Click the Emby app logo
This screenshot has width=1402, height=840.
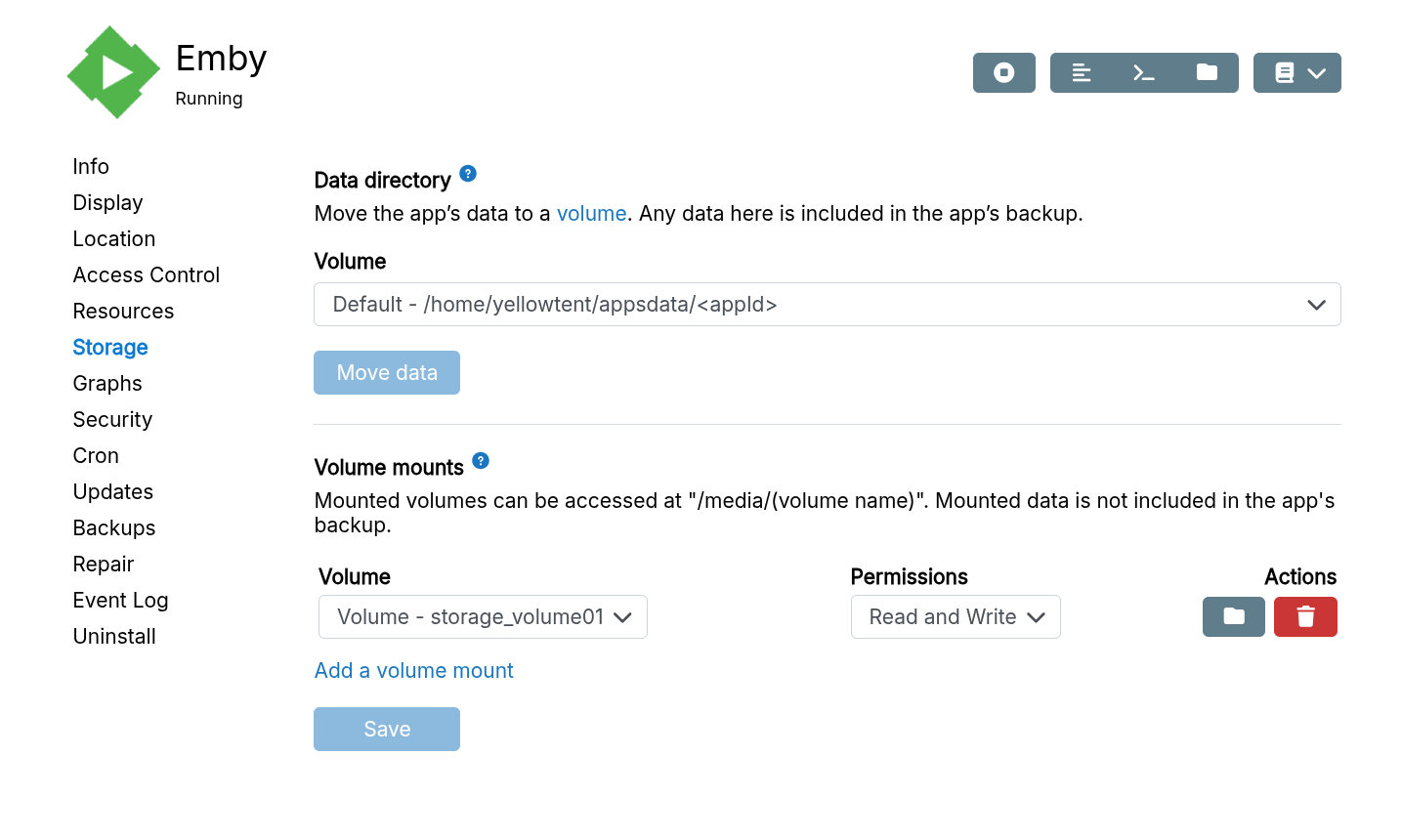[x=113, y=73]
